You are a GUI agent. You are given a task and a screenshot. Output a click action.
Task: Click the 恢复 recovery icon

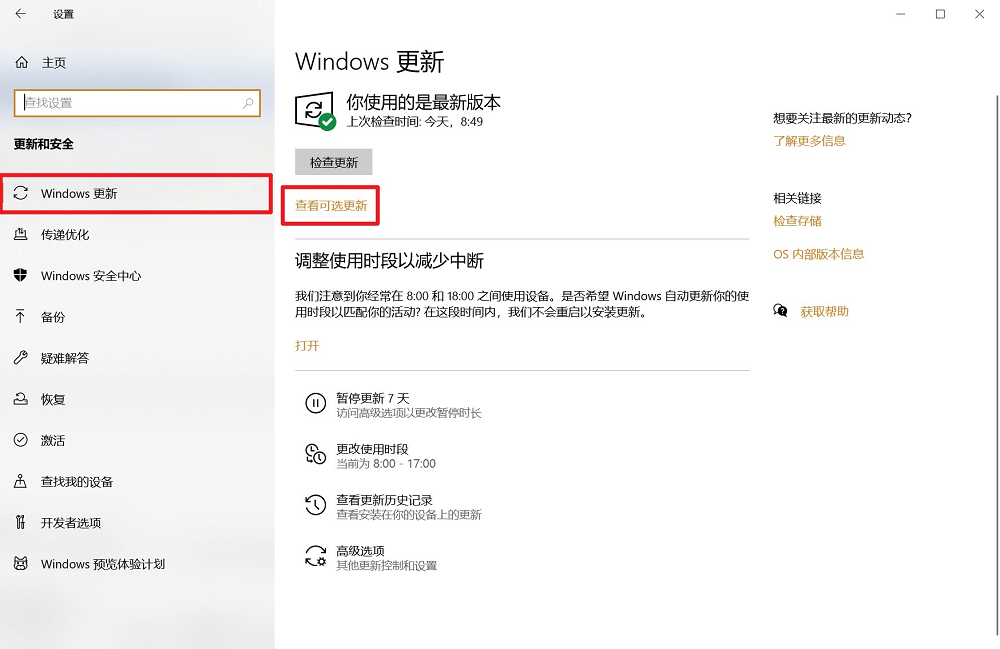[22, 399]
